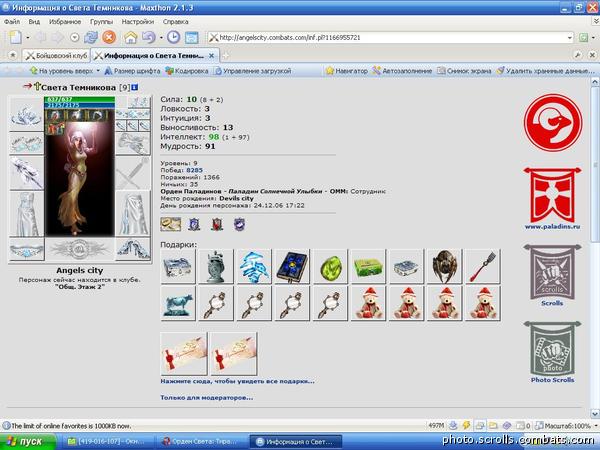Click the window layout toolbar icon

[x=191, y=37]
